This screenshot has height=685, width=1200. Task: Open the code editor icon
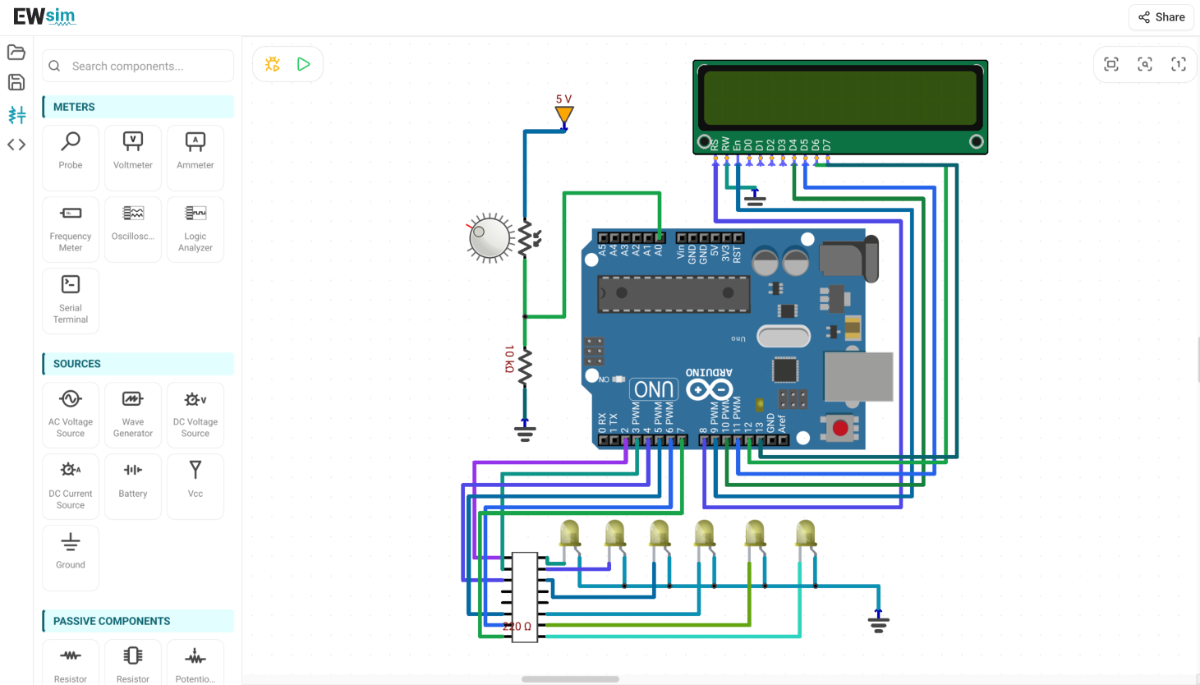16,144
